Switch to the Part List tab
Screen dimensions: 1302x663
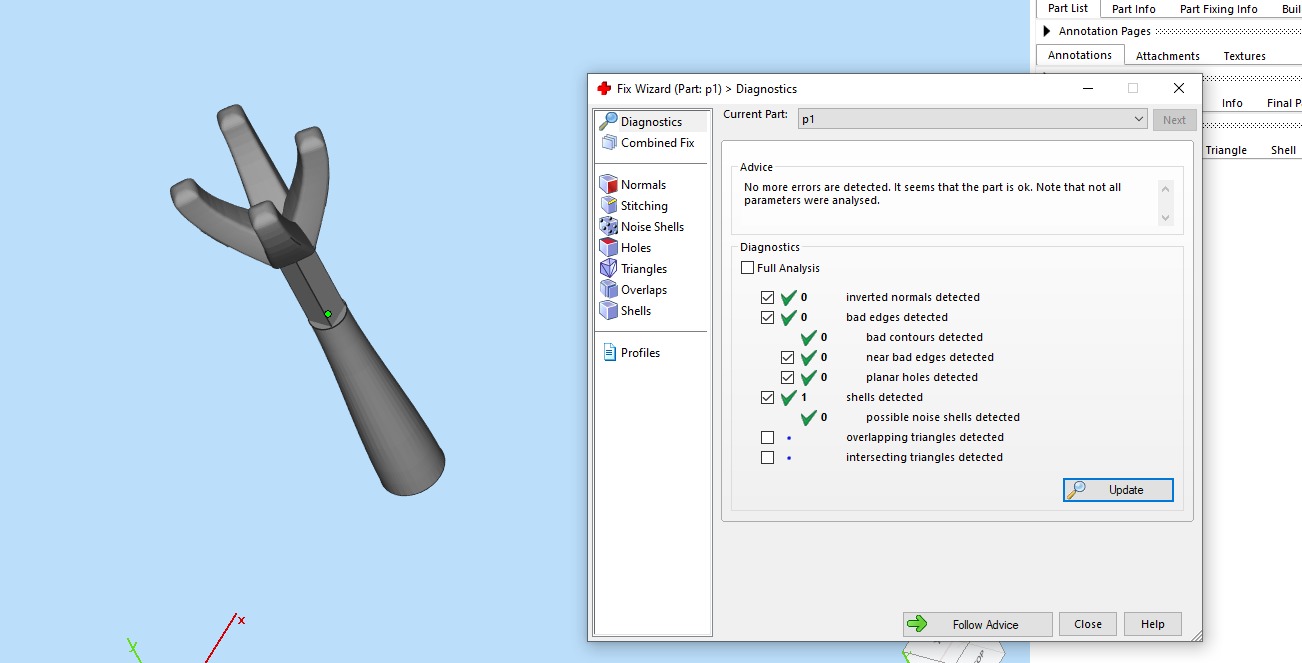[1067, 8]
